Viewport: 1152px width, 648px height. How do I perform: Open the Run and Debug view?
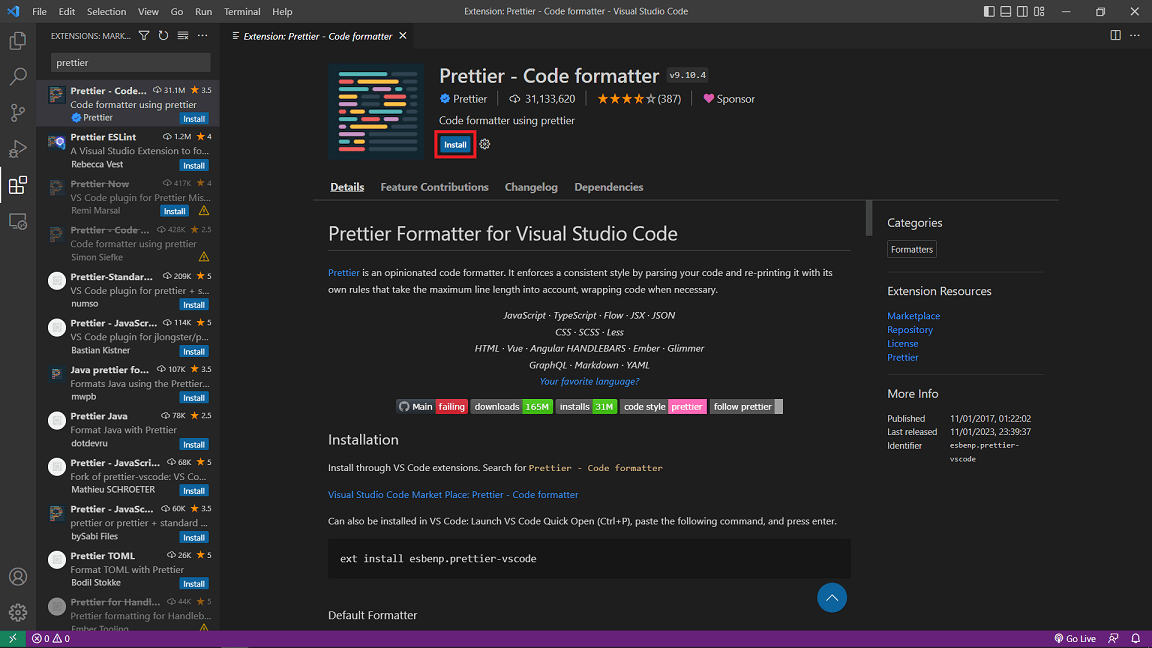click(x=18, y=148)
